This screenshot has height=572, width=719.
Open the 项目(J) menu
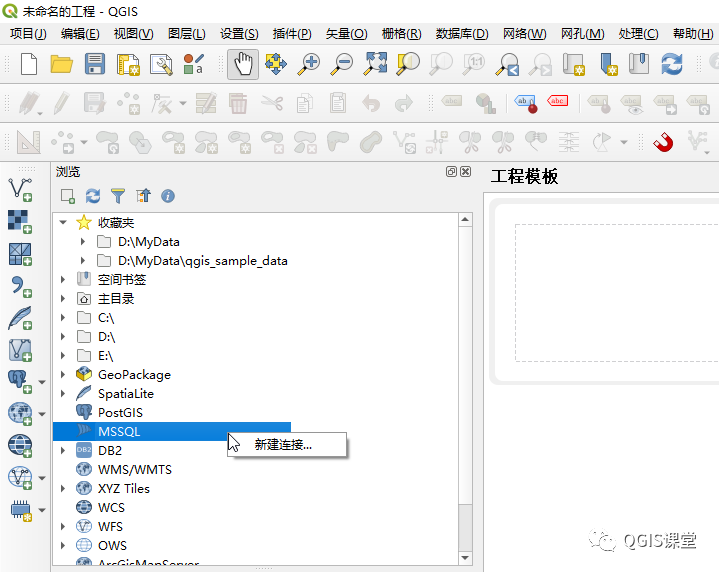coord(28,33)
